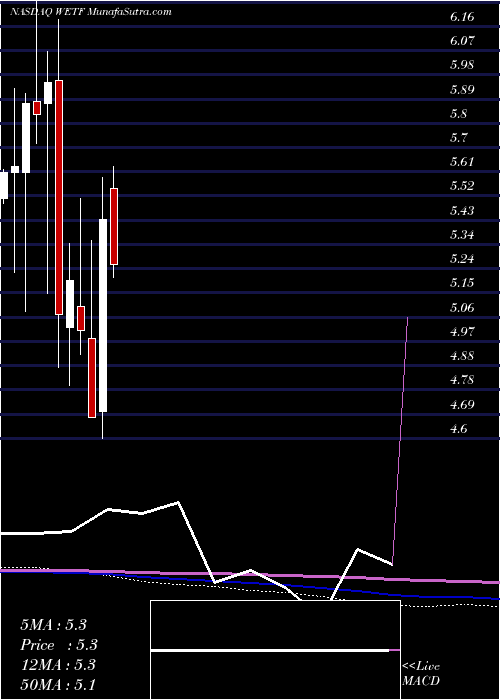
Task: Click the 5.89 price axis label
Action: pos(462,90)
